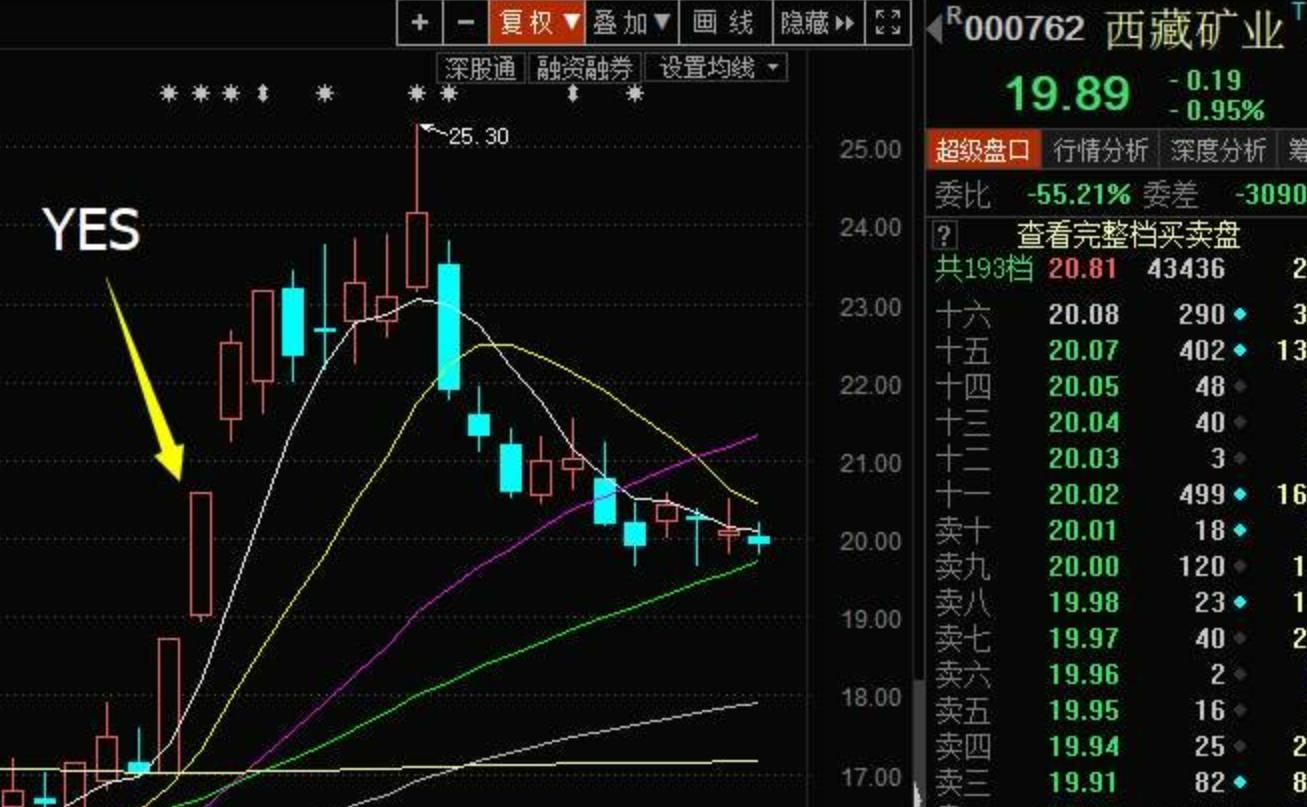Toggle fullscreen chart view icon

pos(887,23)
